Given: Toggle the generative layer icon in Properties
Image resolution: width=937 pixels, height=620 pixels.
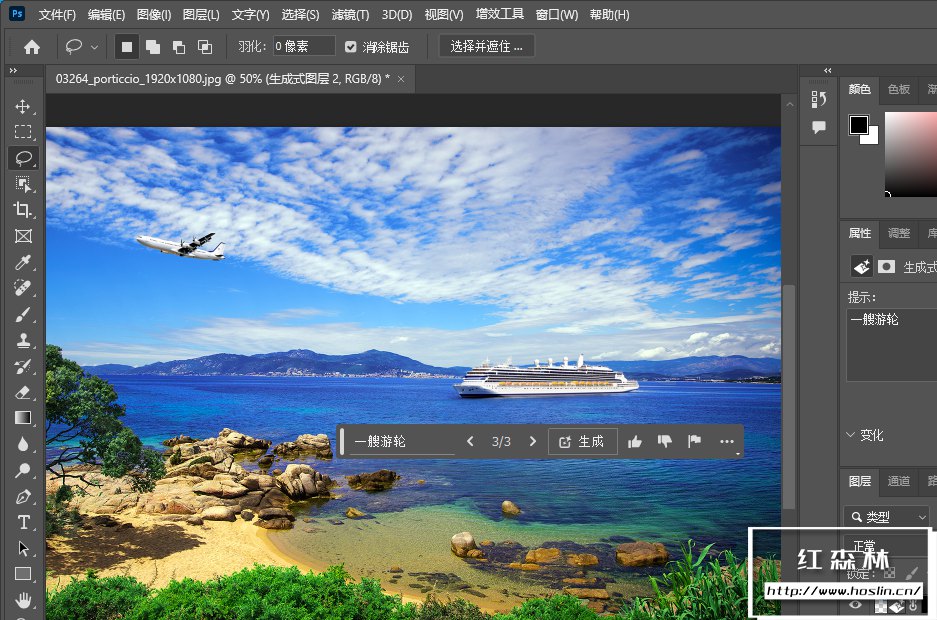Looking at the screenshot, I should tap(861, 266).
